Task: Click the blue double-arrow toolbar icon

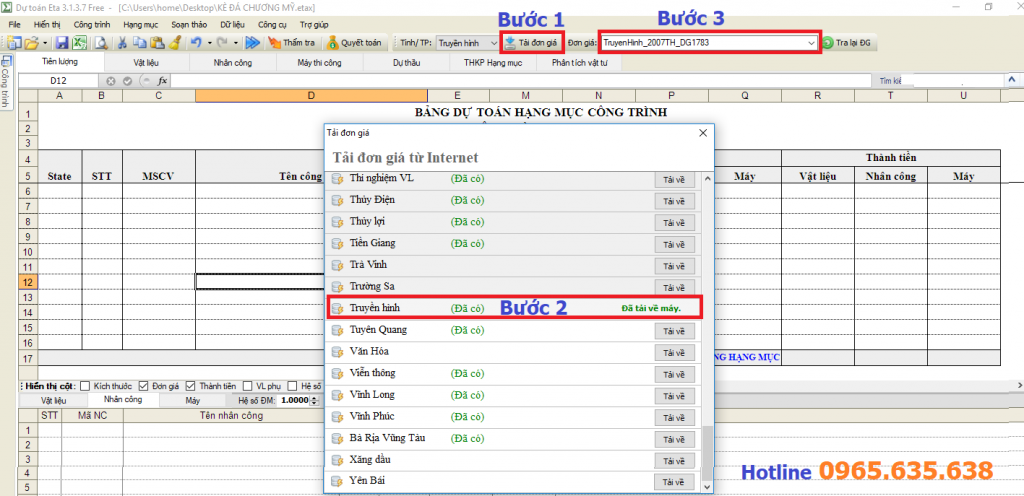Action: tap(252, 43)
